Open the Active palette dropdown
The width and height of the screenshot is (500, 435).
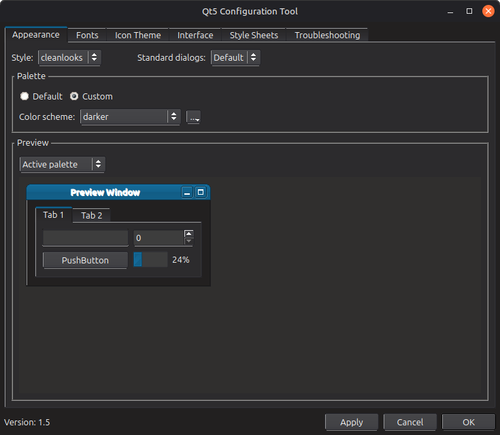(x=62, y=164)
